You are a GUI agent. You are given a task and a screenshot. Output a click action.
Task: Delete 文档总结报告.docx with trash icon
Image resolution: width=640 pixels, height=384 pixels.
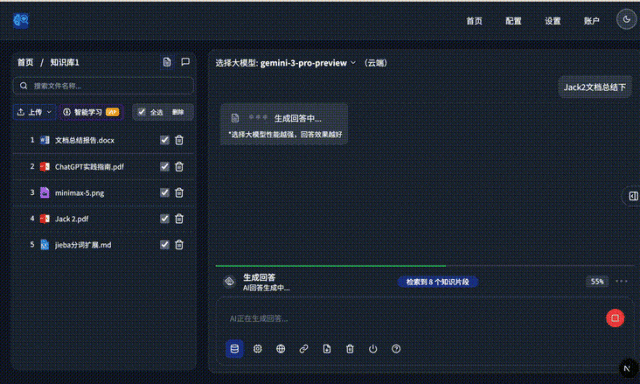click(x=179, y=140)
